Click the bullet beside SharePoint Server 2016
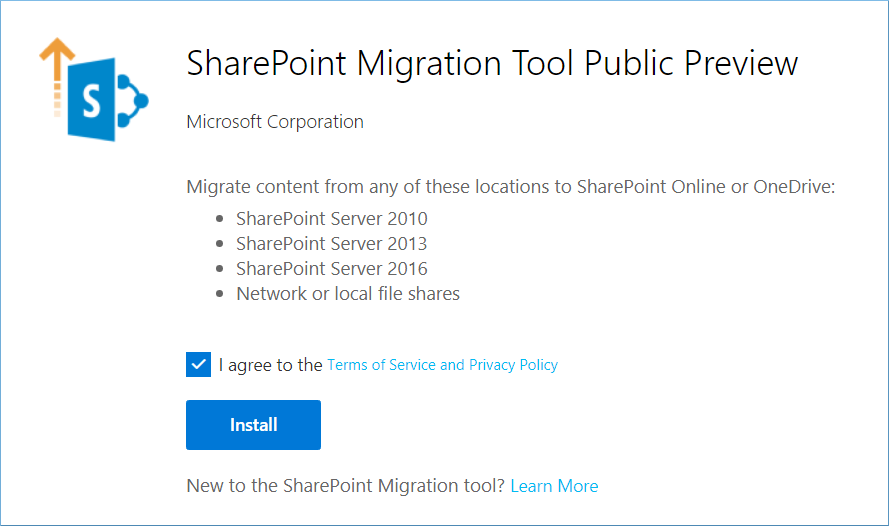Screen dimensions: 889x526 pyautogui.click(x=220, y=269)
